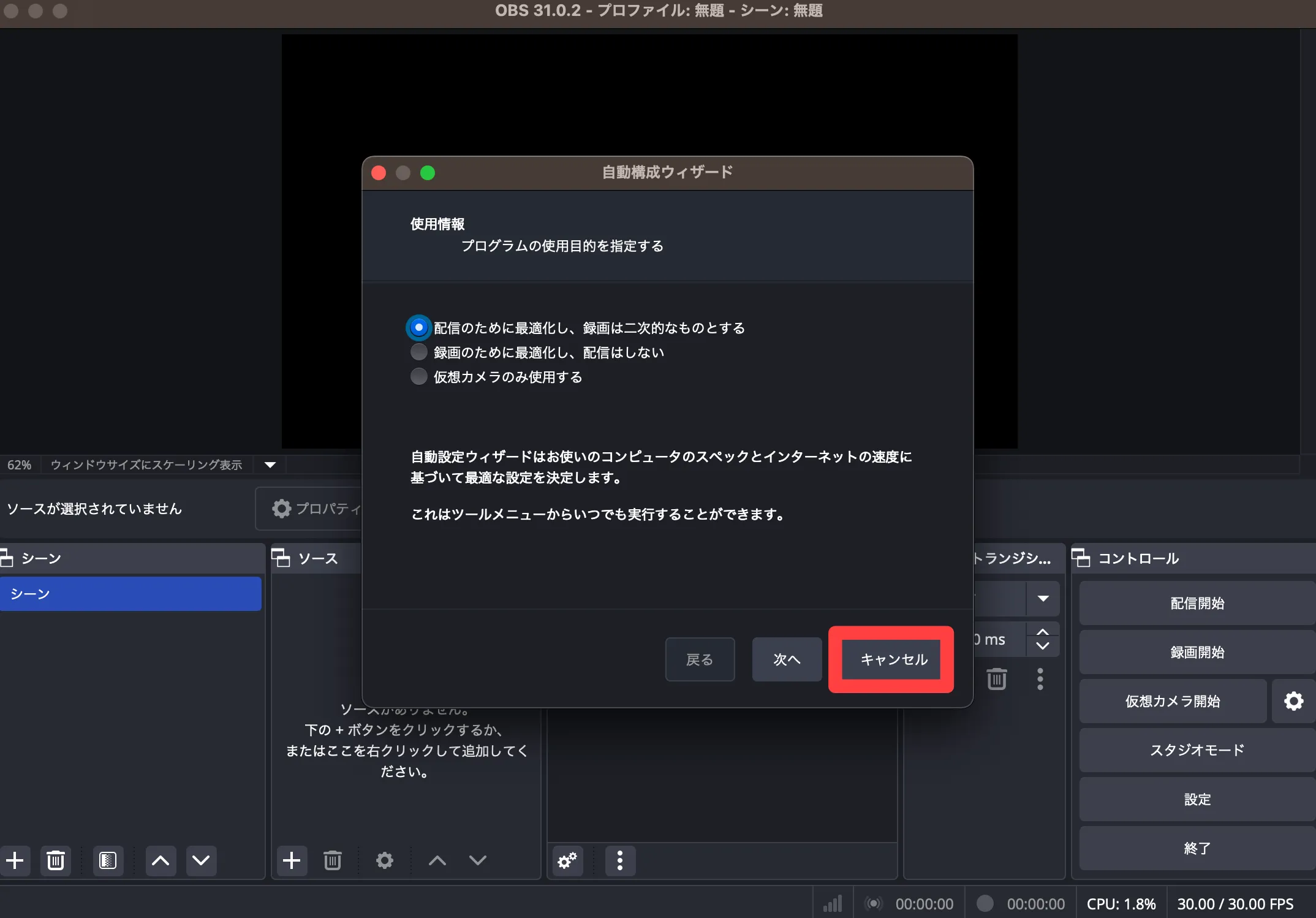Screen dimensions: 1316x918
Task: Click 次へ next button in wizard
Action: (787, 659)
